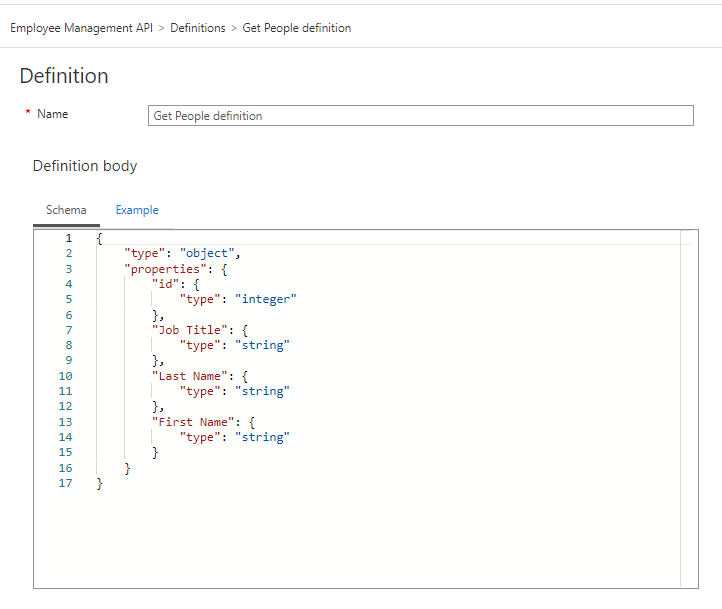Click line number 17 in the gutter
The height and width of the screenshot is (609, 722).
point(65,483)
